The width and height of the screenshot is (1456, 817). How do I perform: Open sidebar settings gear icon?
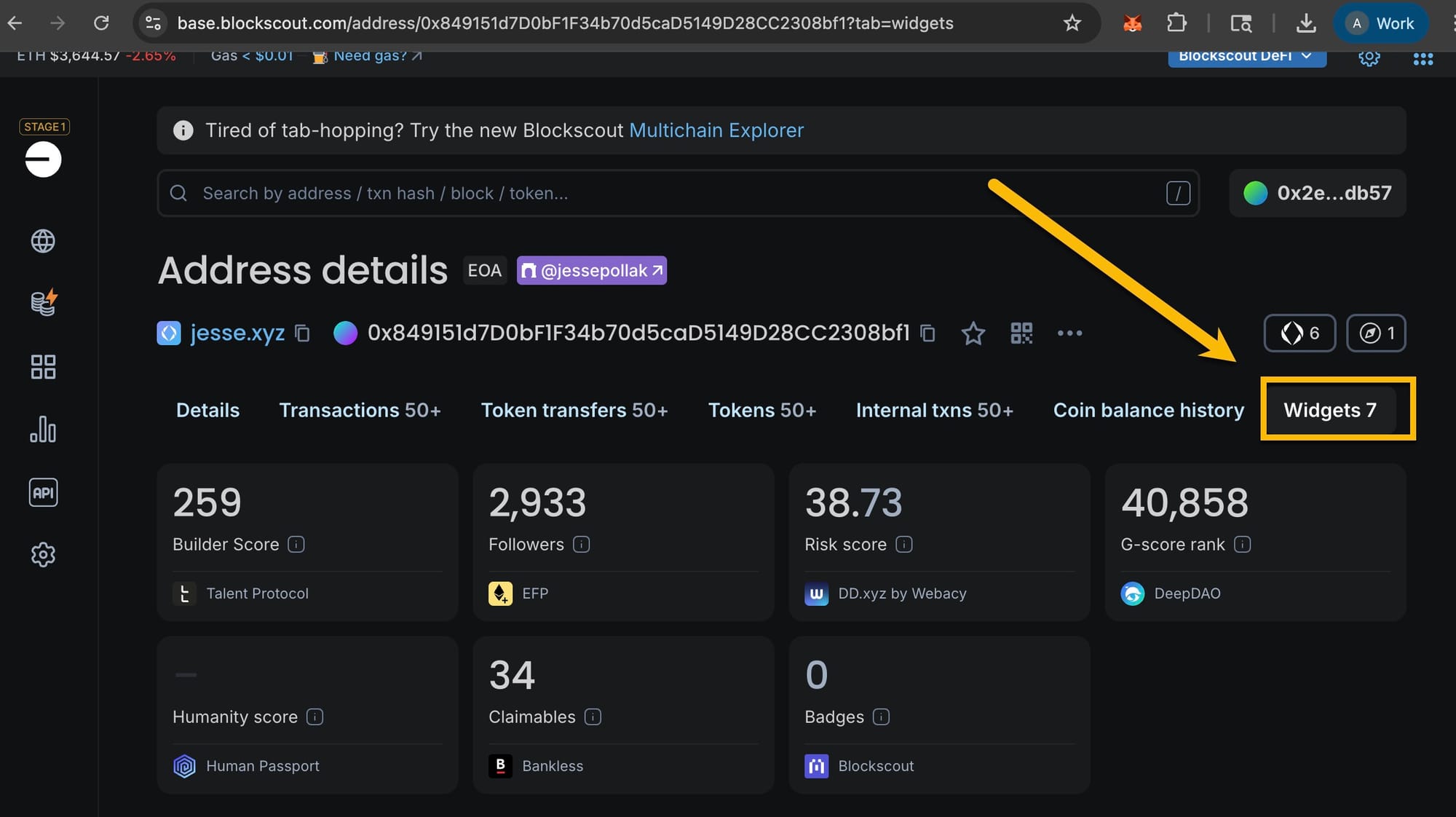(43, 555)
